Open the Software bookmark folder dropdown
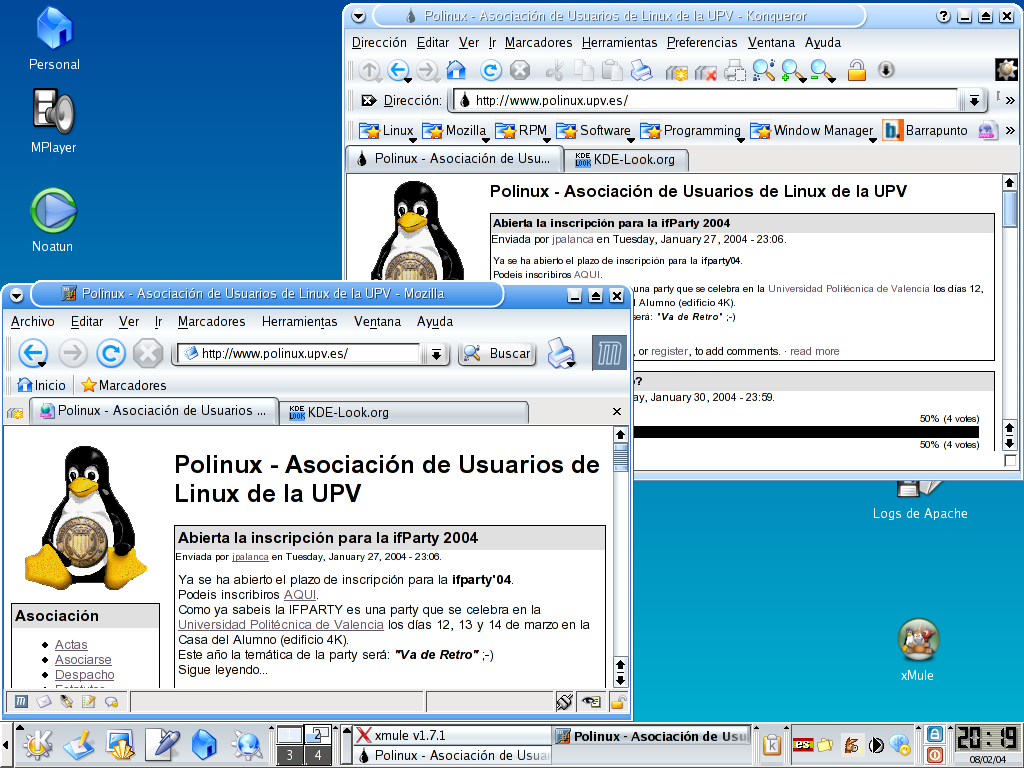 pos(594,131)
